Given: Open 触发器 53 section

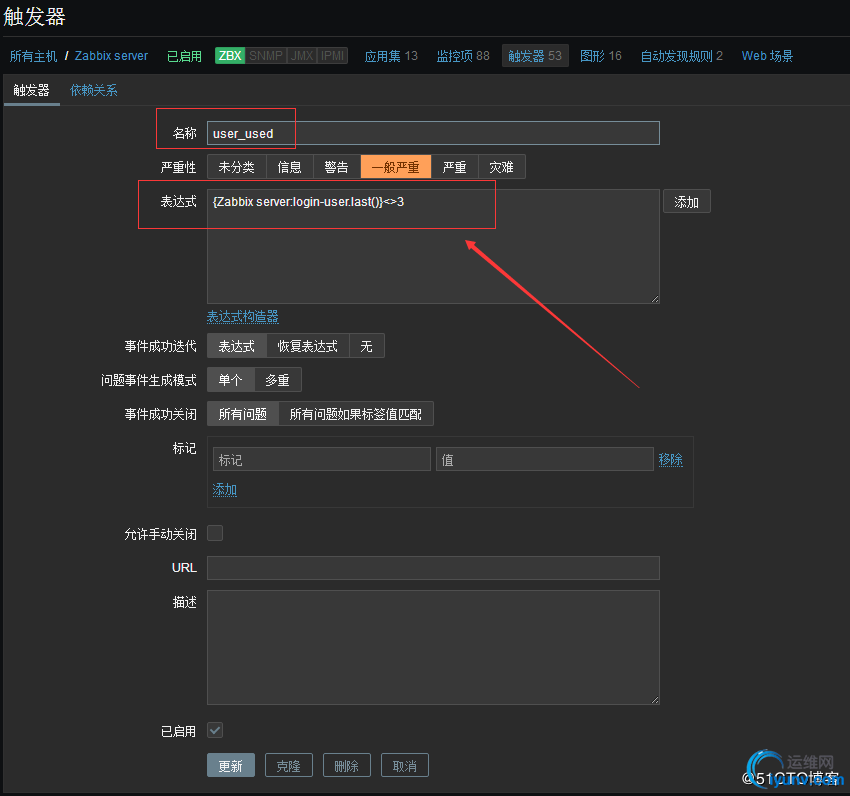Looking at the screenshot, I should point(535,56).
